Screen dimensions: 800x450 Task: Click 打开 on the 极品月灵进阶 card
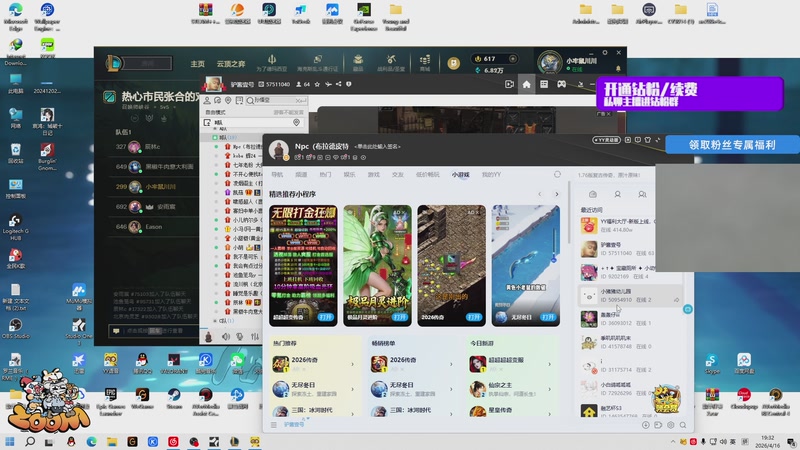point(399,317)
